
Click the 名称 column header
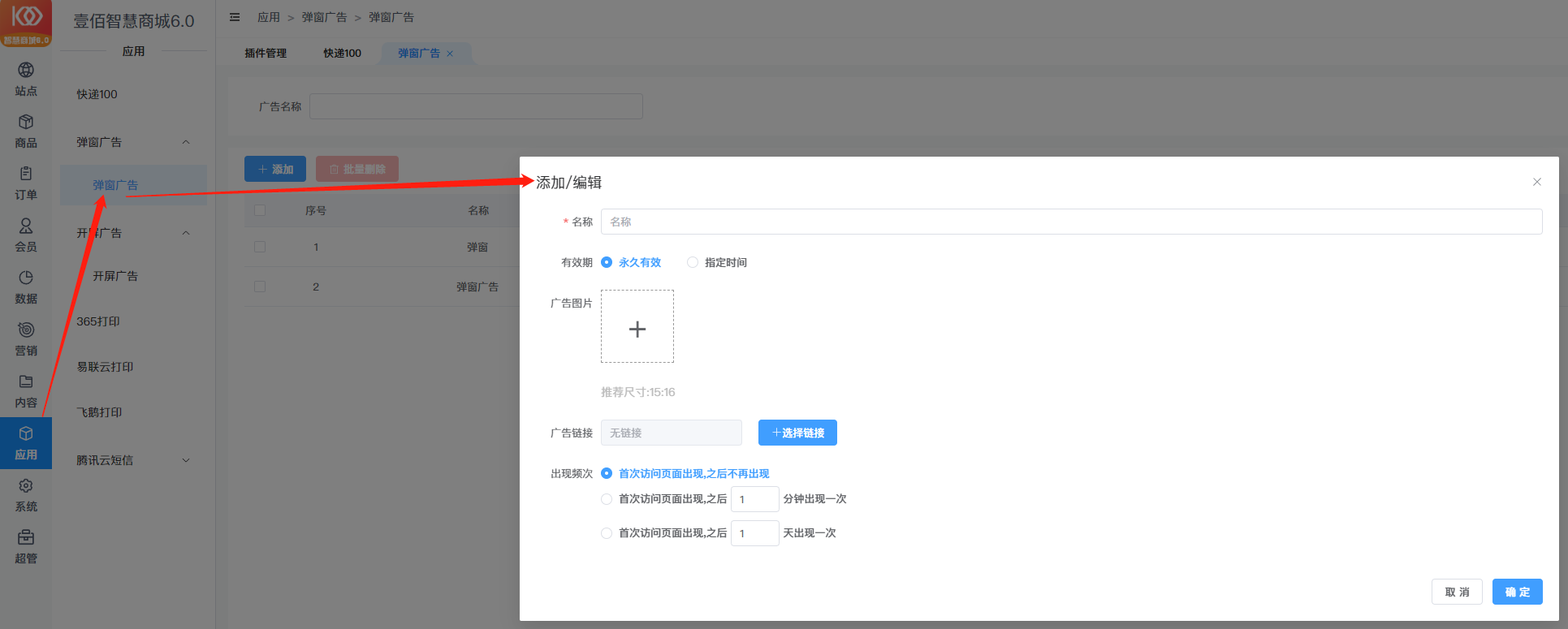(478, 210)
